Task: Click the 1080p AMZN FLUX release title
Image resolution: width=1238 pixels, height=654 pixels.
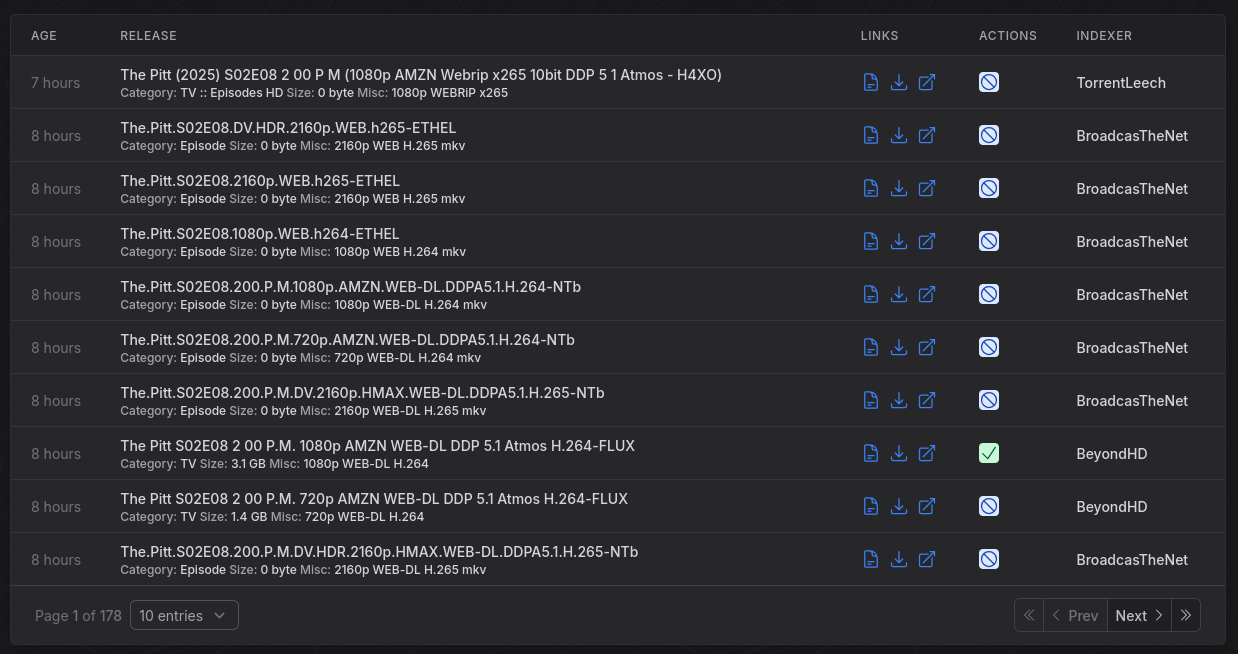Action: tap(378, 446)
